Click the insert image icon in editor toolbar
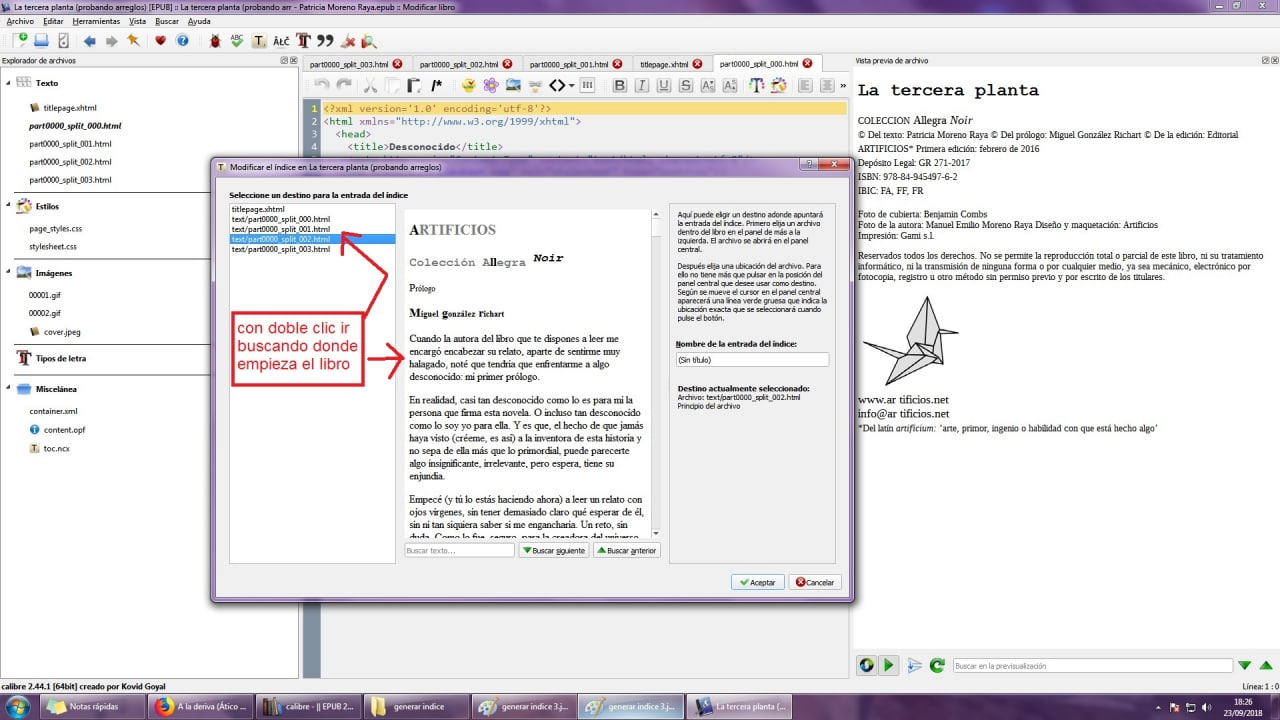Image resolution: width=1280 pixels, height=720 pixels. [x=513, y=86]
